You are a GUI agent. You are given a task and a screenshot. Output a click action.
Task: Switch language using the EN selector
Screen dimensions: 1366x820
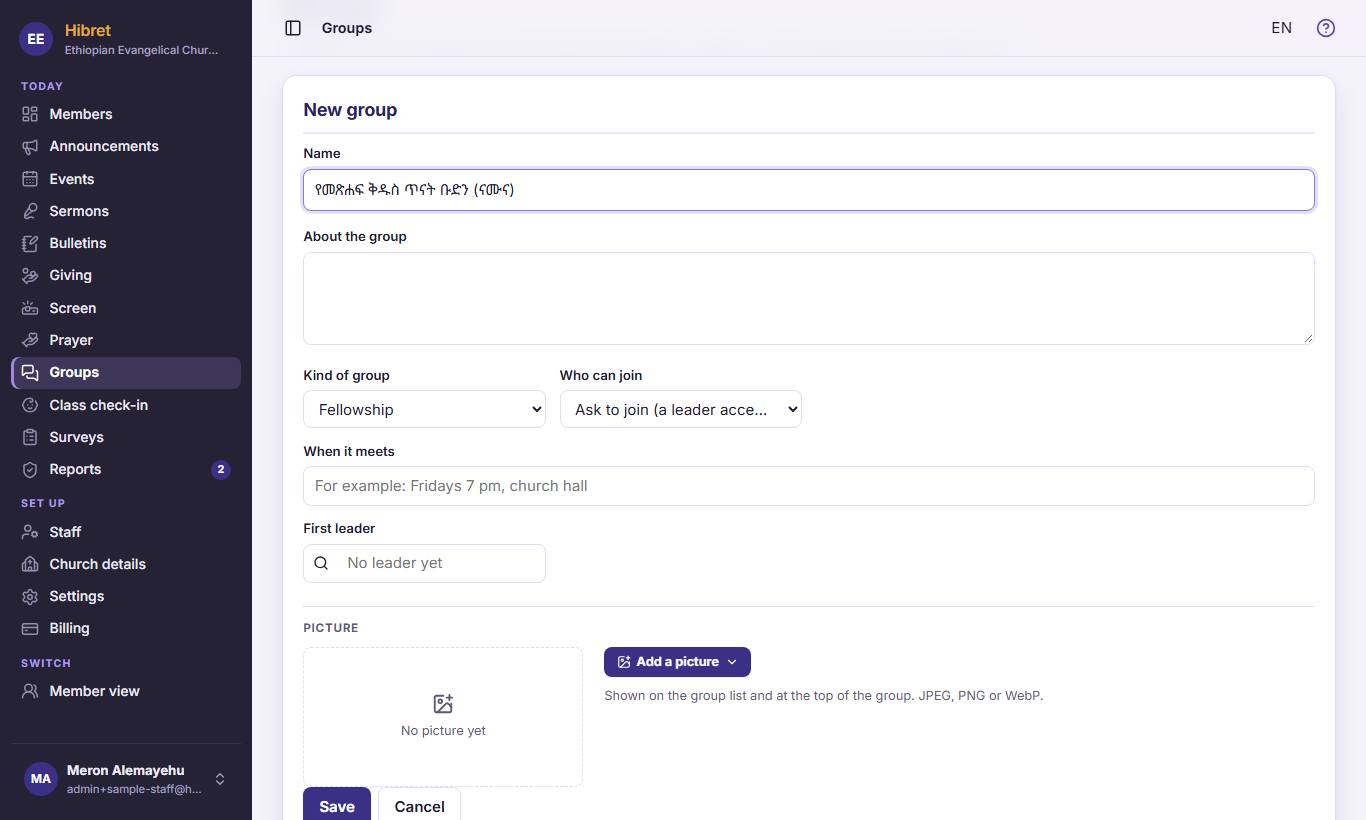pos(1281,28)
